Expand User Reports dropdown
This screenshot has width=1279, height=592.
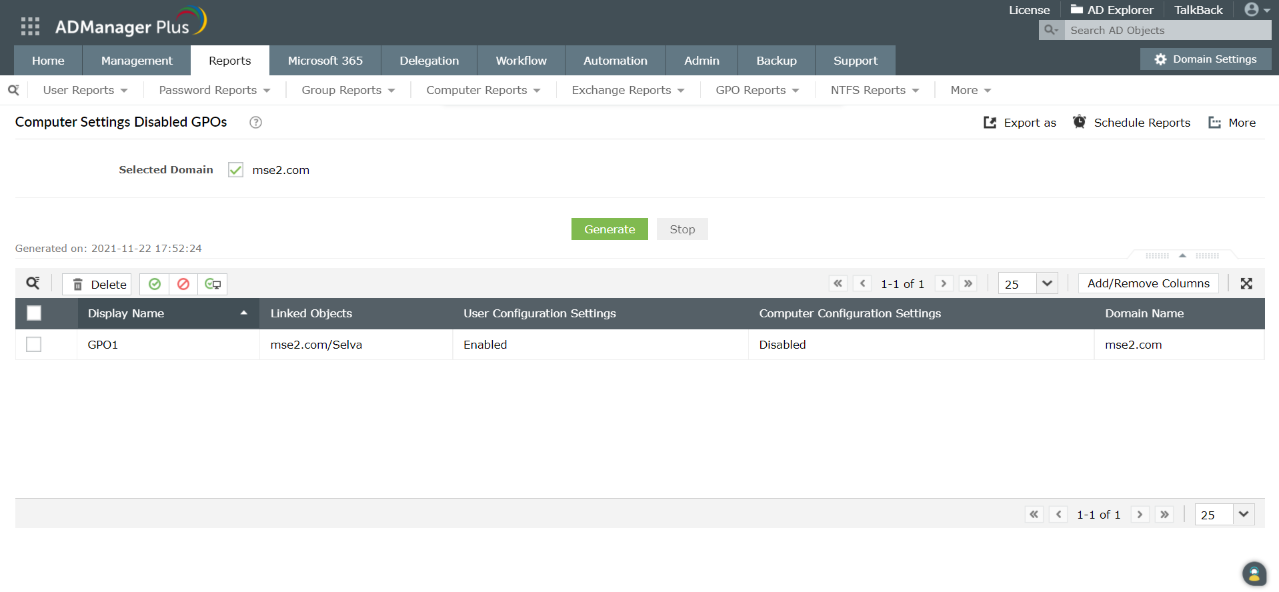coord(85,90)
